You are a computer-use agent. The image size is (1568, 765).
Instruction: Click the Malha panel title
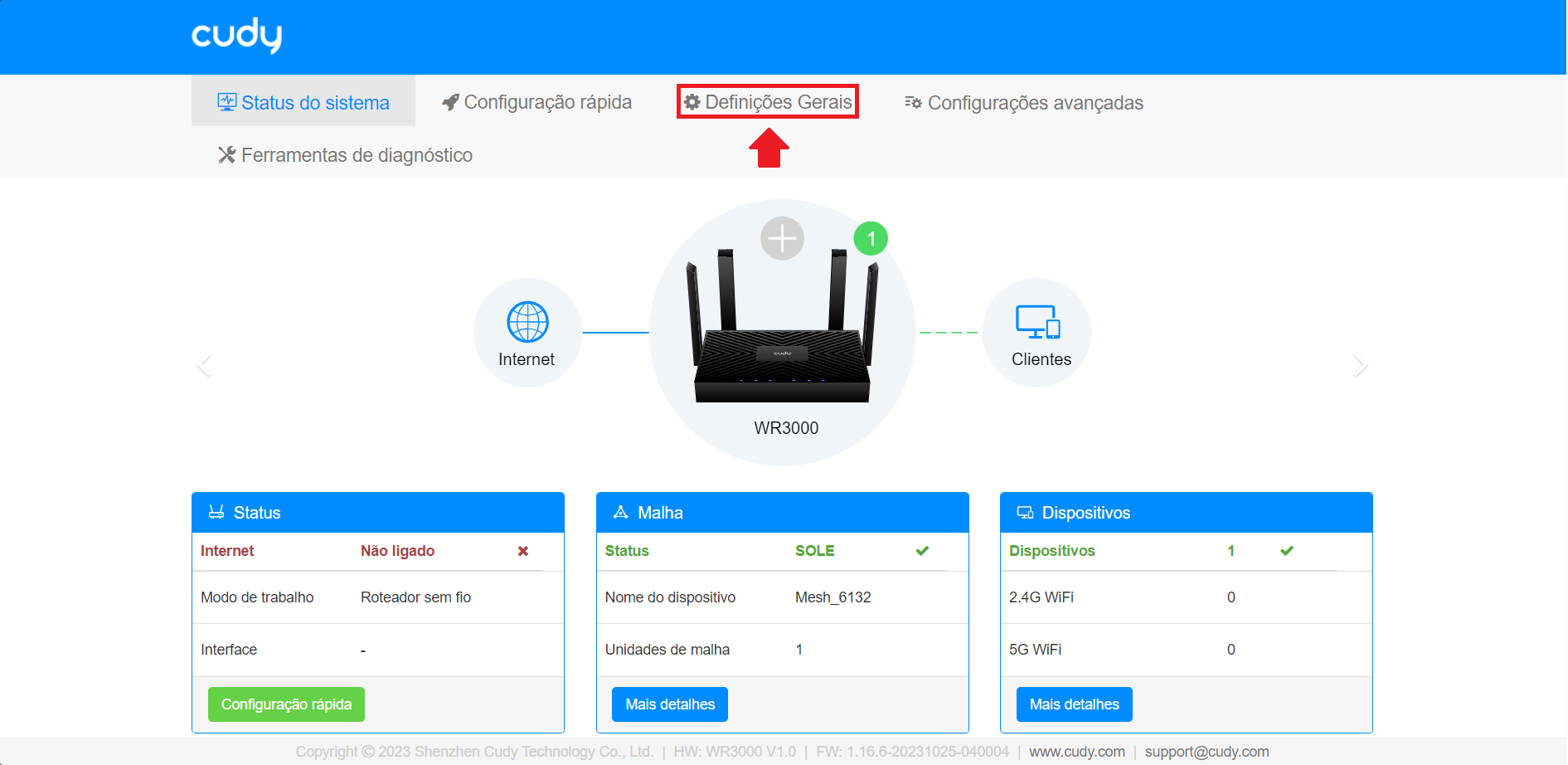pyautogui.click(x=660, y=513)
